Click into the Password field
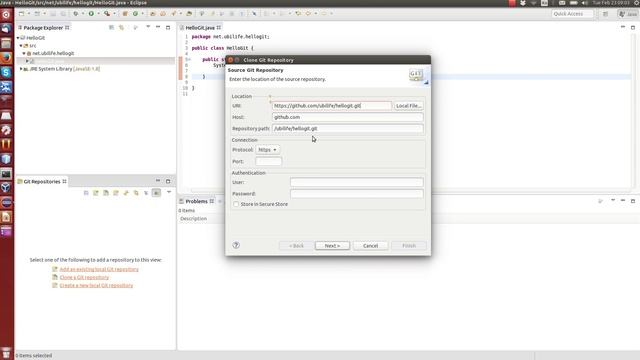This screenshot has height=360, width=640. (x=357, y=193)
